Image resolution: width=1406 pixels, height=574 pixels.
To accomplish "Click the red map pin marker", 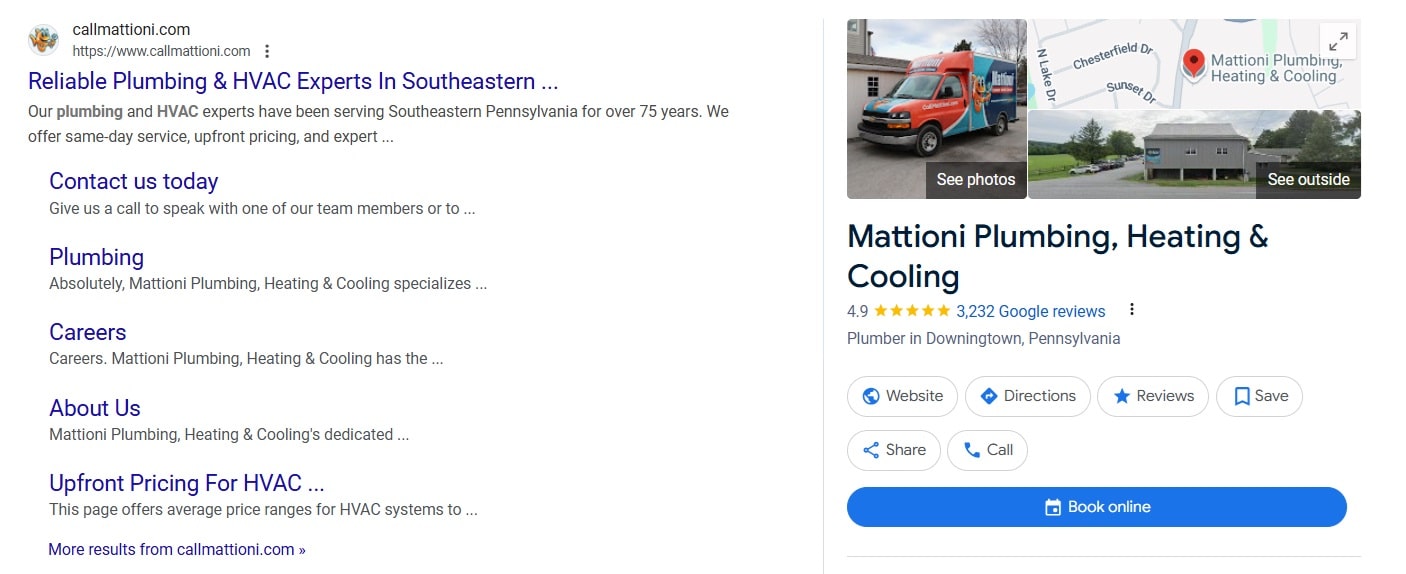I will click(x=1193, y=64).
